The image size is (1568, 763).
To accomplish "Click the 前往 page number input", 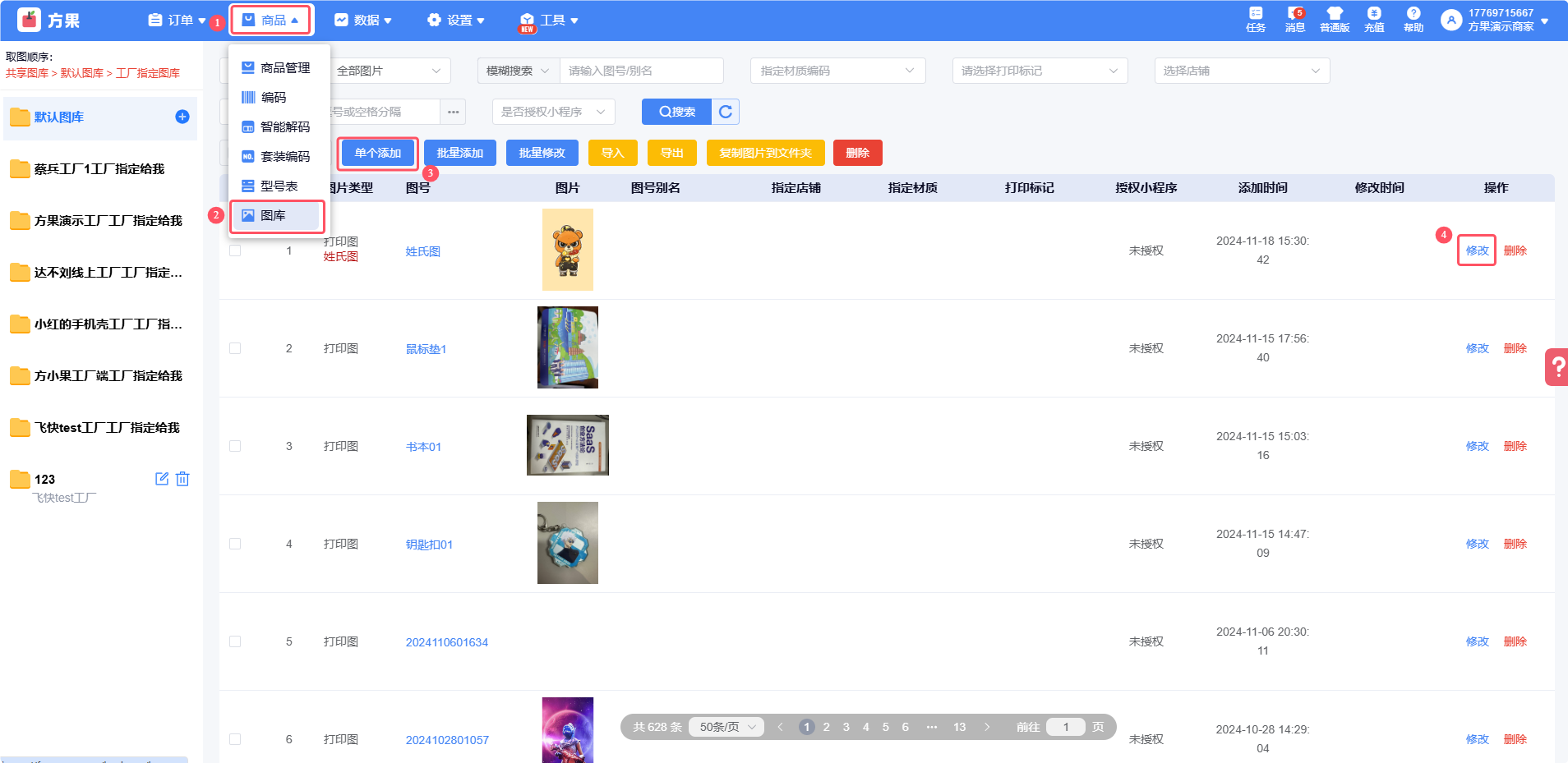I will (1066, 727).
